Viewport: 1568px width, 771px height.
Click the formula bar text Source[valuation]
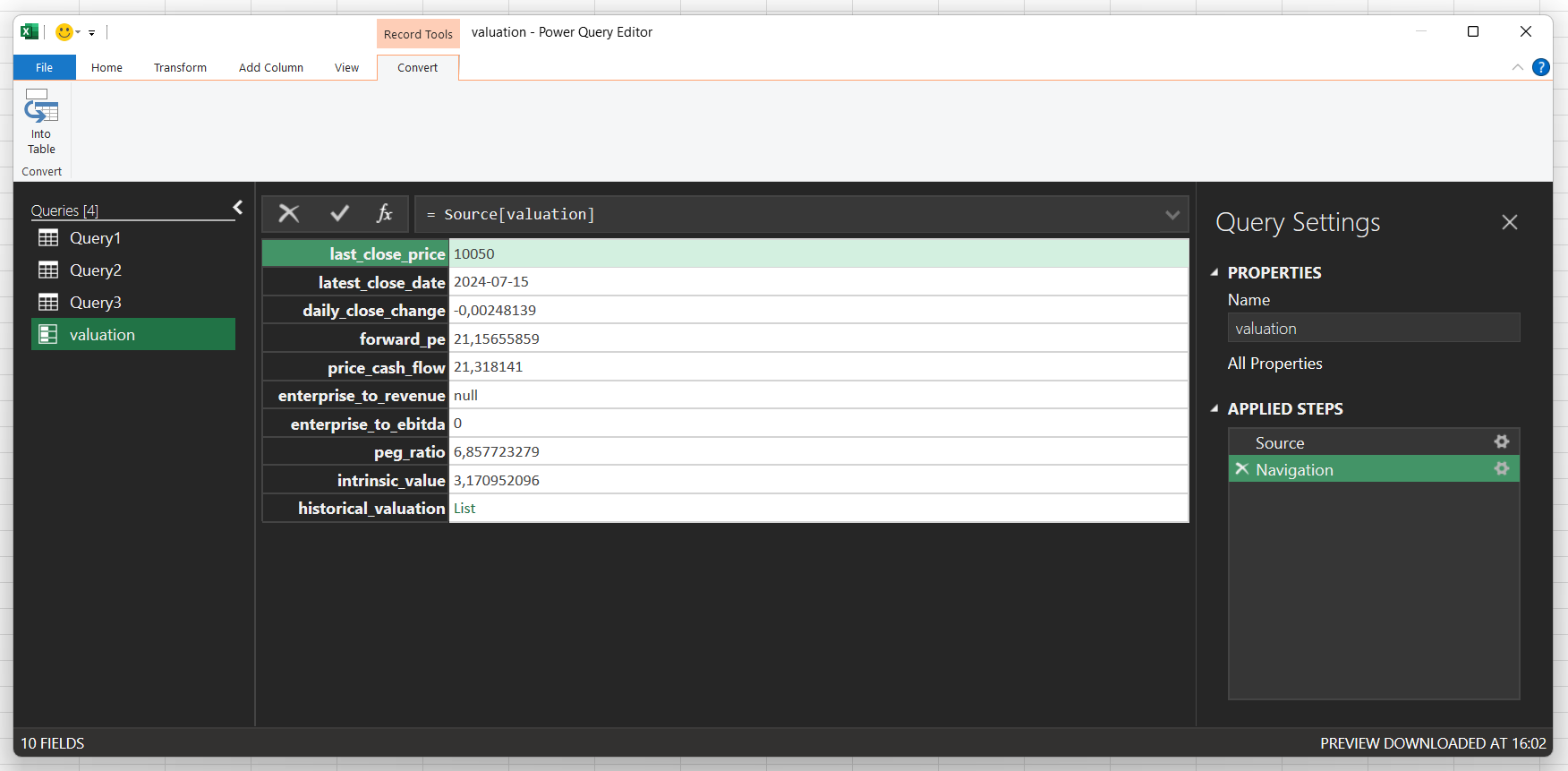(519, 214)
